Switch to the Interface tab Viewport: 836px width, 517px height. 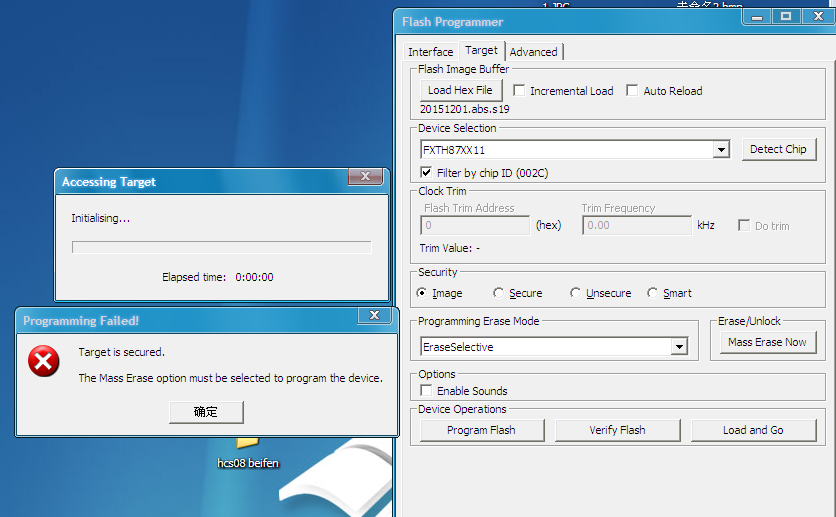(x=430, y=52)
